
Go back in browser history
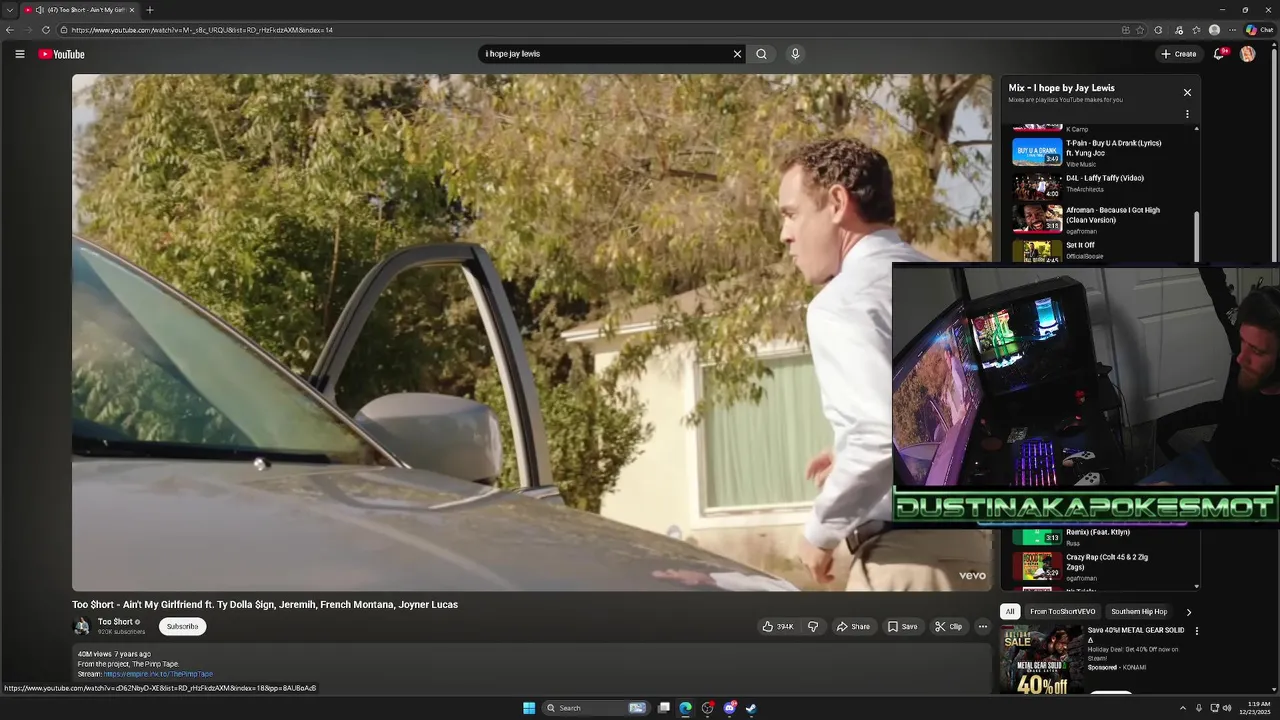pos(9,30)
